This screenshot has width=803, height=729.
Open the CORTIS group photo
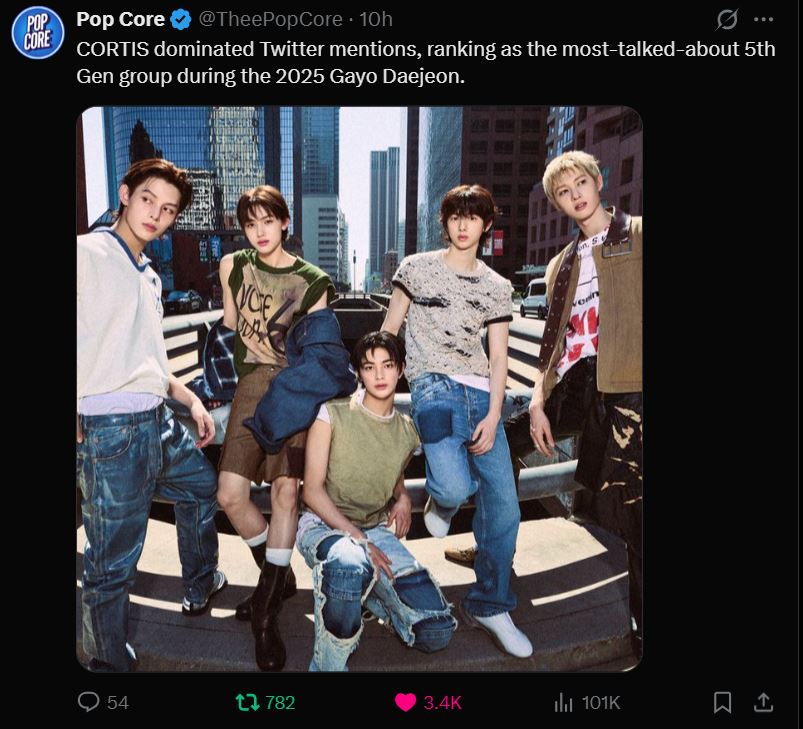coord(359,388)
